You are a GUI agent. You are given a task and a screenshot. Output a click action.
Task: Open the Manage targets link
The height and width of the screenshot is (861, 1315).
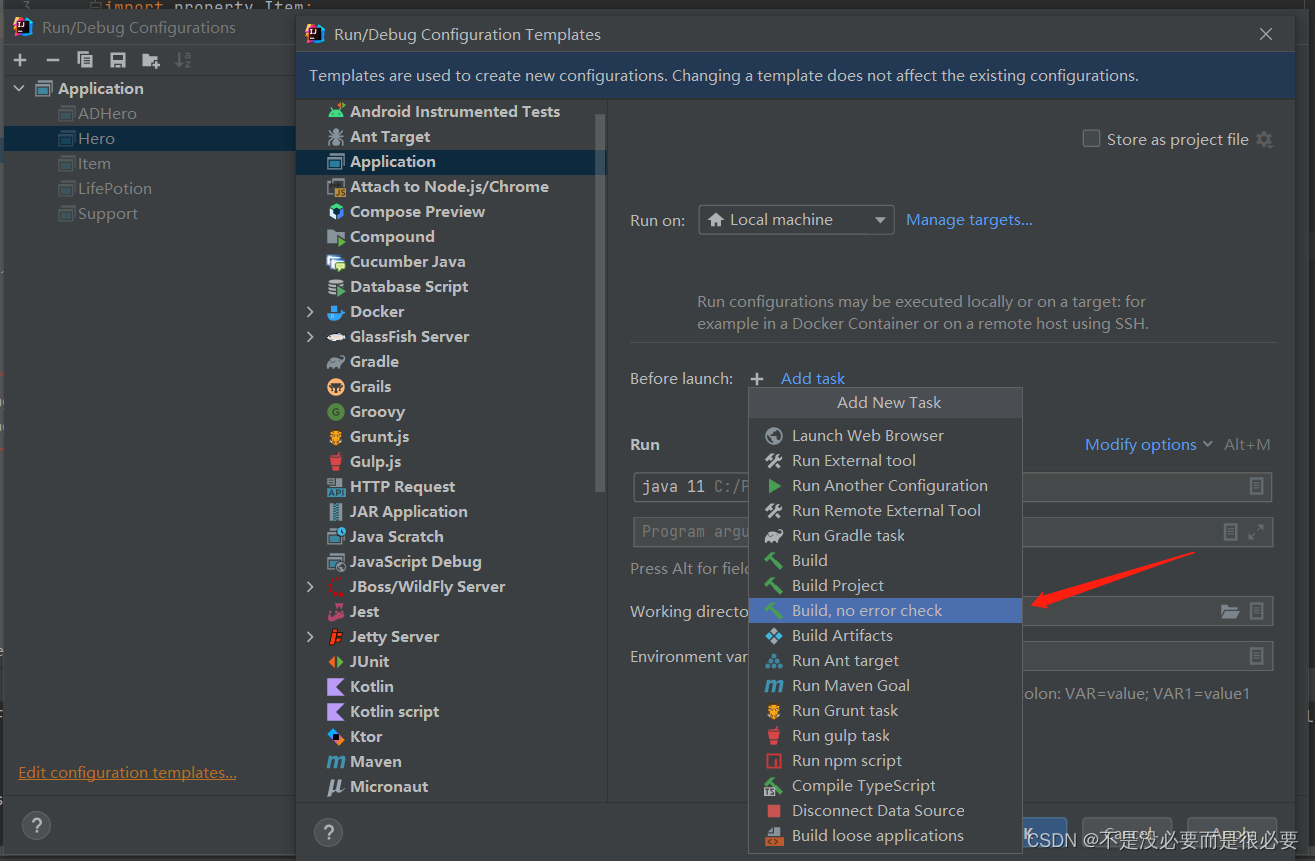[x=969, y=220]
